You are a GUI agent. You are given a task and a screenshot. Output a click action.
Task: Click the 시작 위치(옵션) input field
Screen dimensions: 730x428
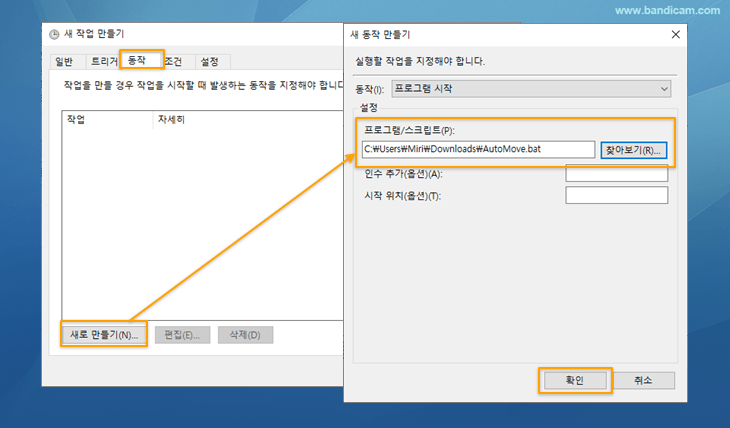616,195
